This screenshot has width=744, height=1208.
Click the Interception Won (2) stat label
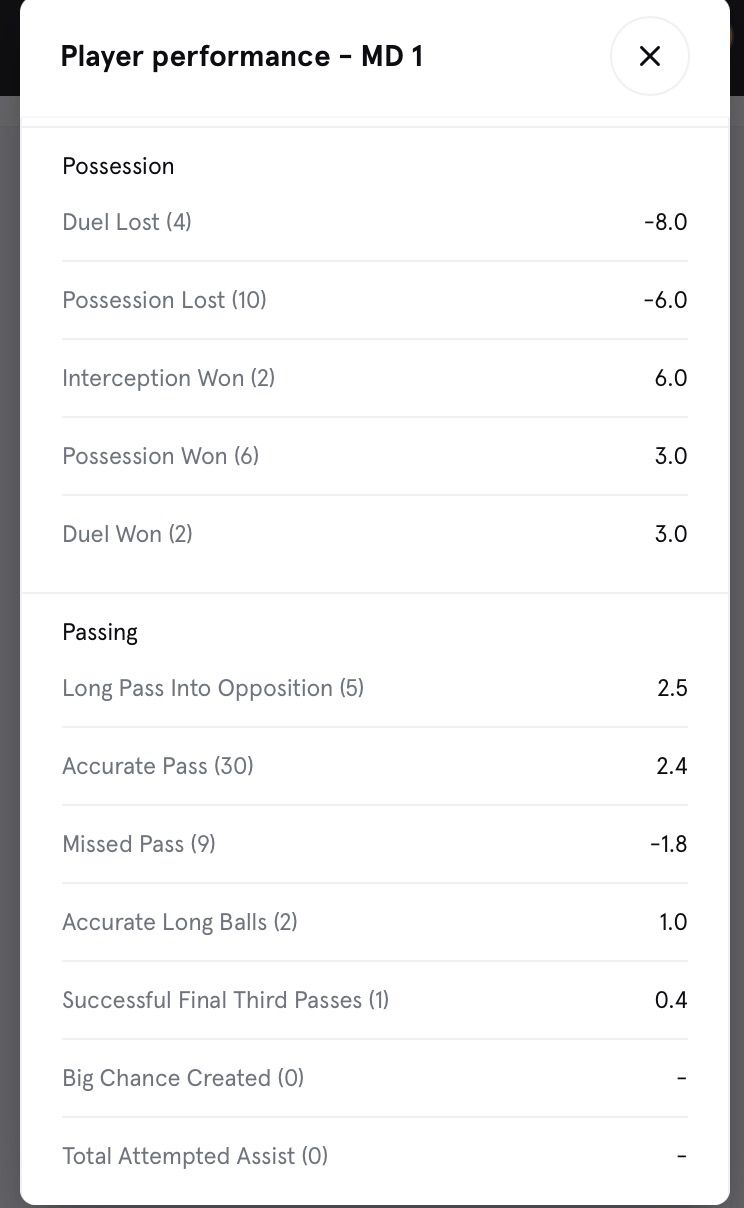click(x=168, y=378)
